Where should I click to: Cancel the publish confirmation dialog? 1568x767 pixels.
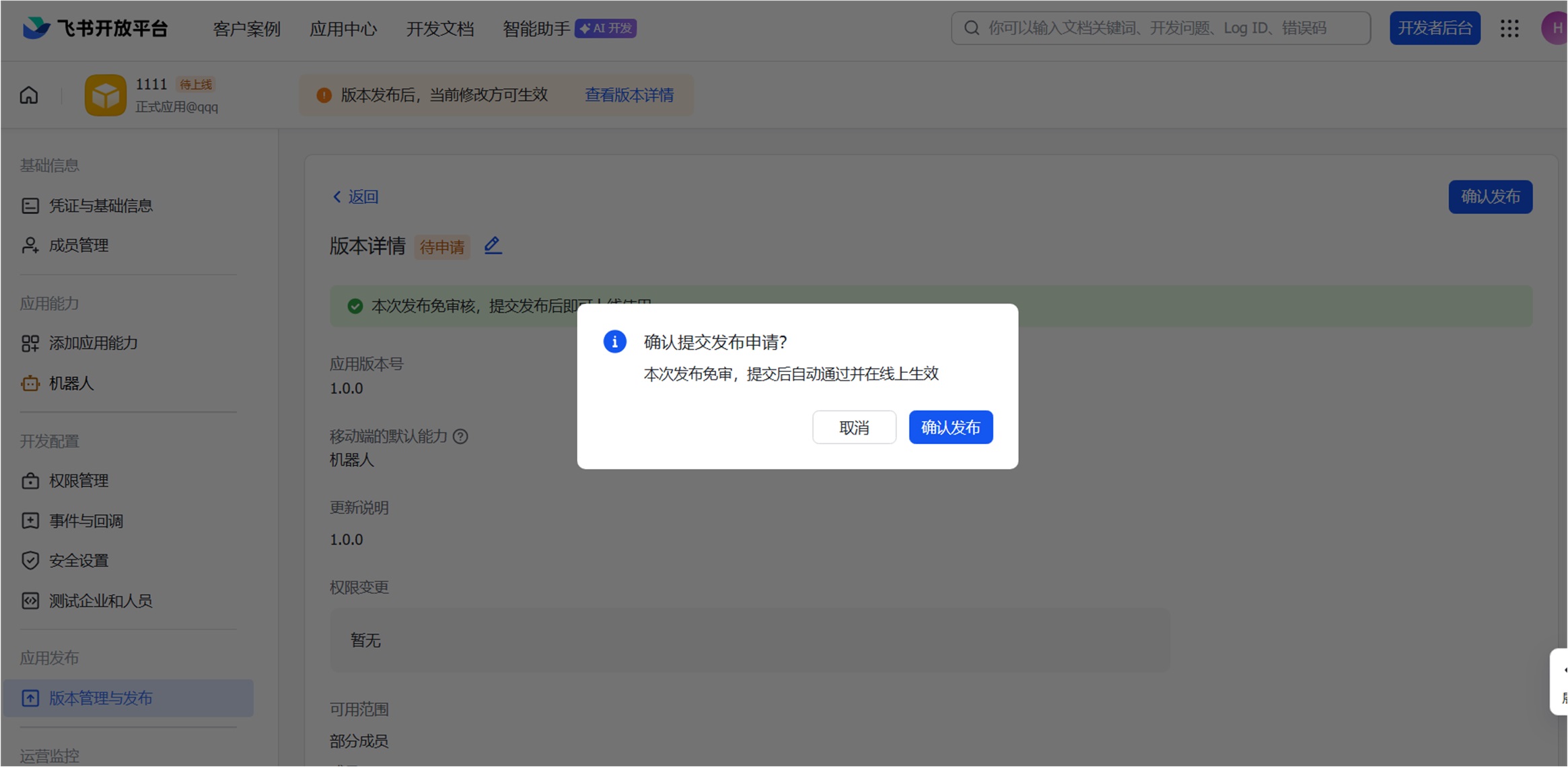[x=854, y=427]
